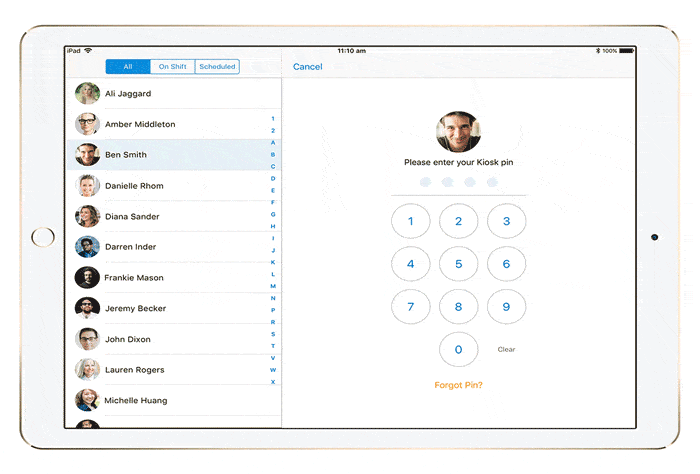Tap the iPad home button
Screen dimensions: 700x474
click(x=43, y=237)
